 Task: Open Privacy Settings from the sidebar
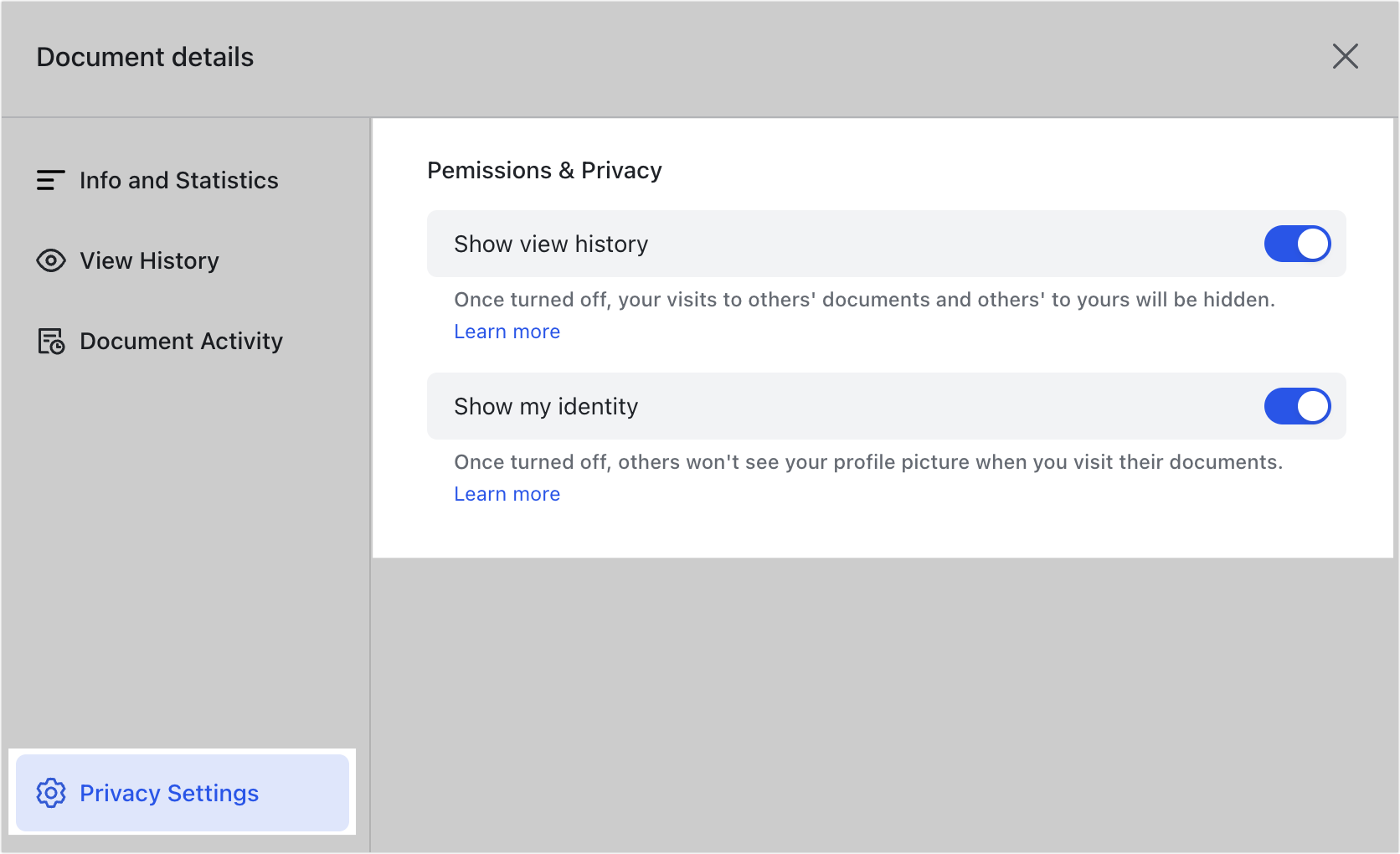168,793
